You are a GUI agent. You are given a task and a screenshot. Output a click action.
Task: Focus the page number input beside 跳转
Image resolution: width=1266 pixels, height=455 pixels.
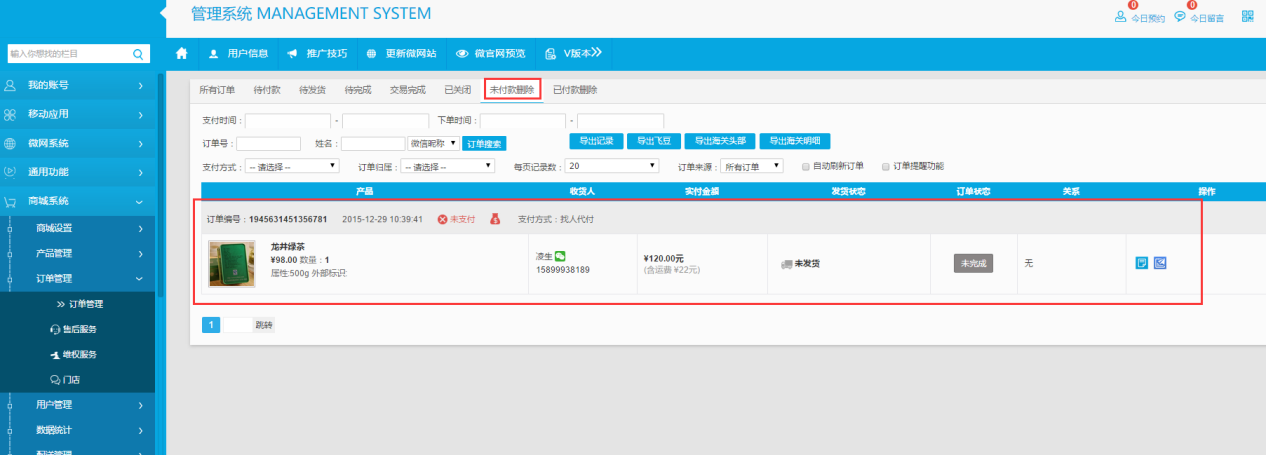(236, 325)
